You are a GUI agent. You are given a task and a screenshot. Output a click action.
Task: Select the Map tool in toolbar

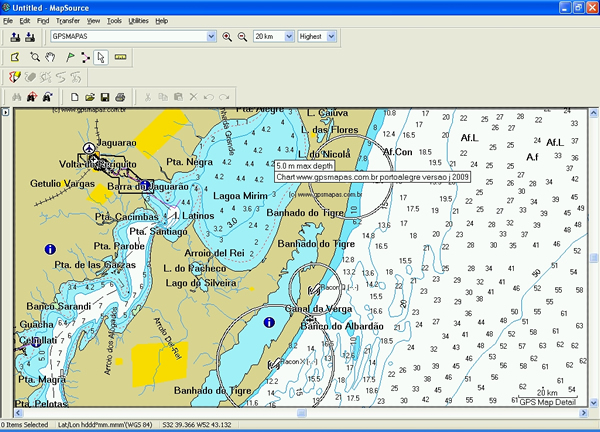(15, 57)
